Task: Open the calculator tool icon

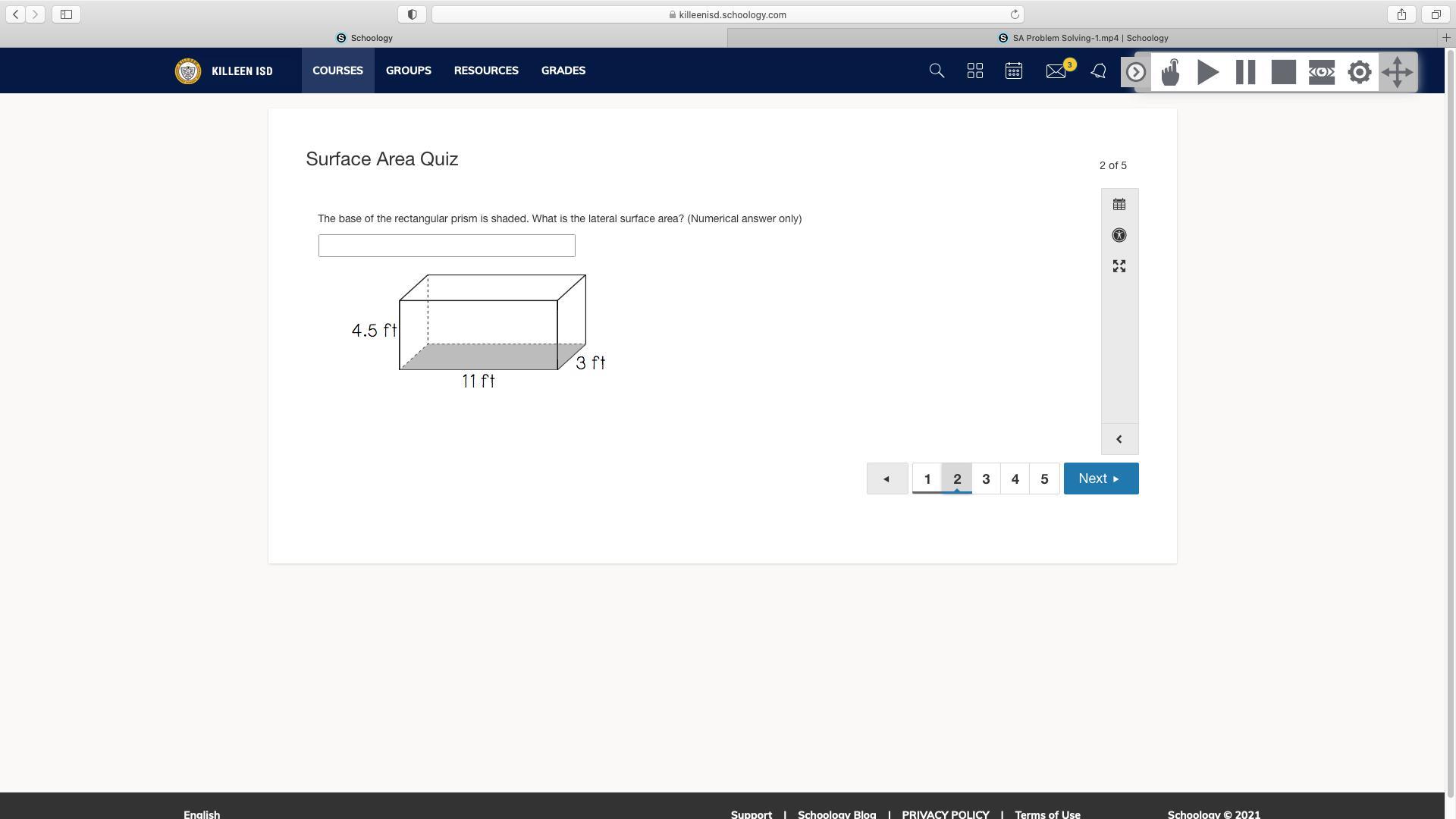Action: click(x=1119, y=205)
